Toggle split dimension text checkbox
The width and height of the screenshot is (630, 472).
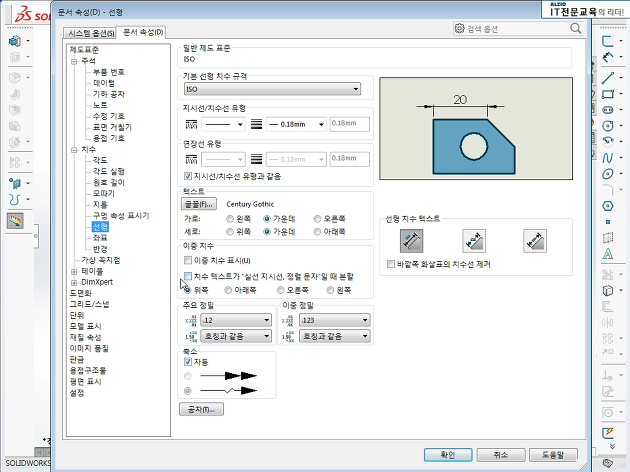188,276
